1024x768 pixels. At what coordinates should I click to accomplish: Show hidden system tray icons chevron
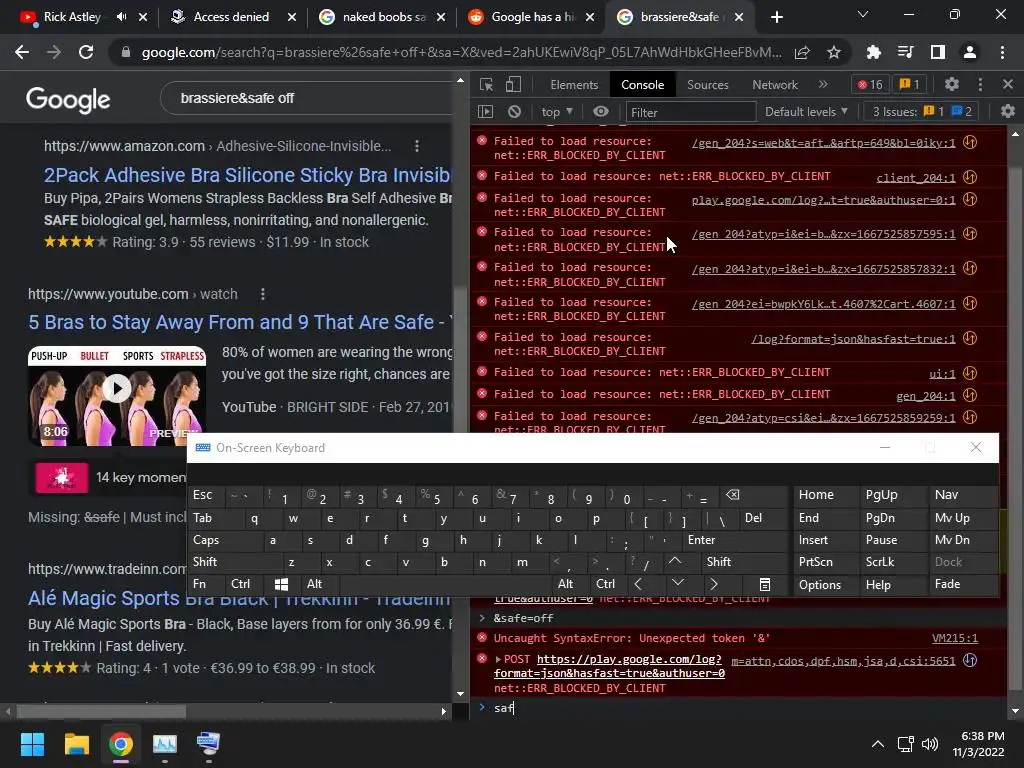(x=878, y=744)
